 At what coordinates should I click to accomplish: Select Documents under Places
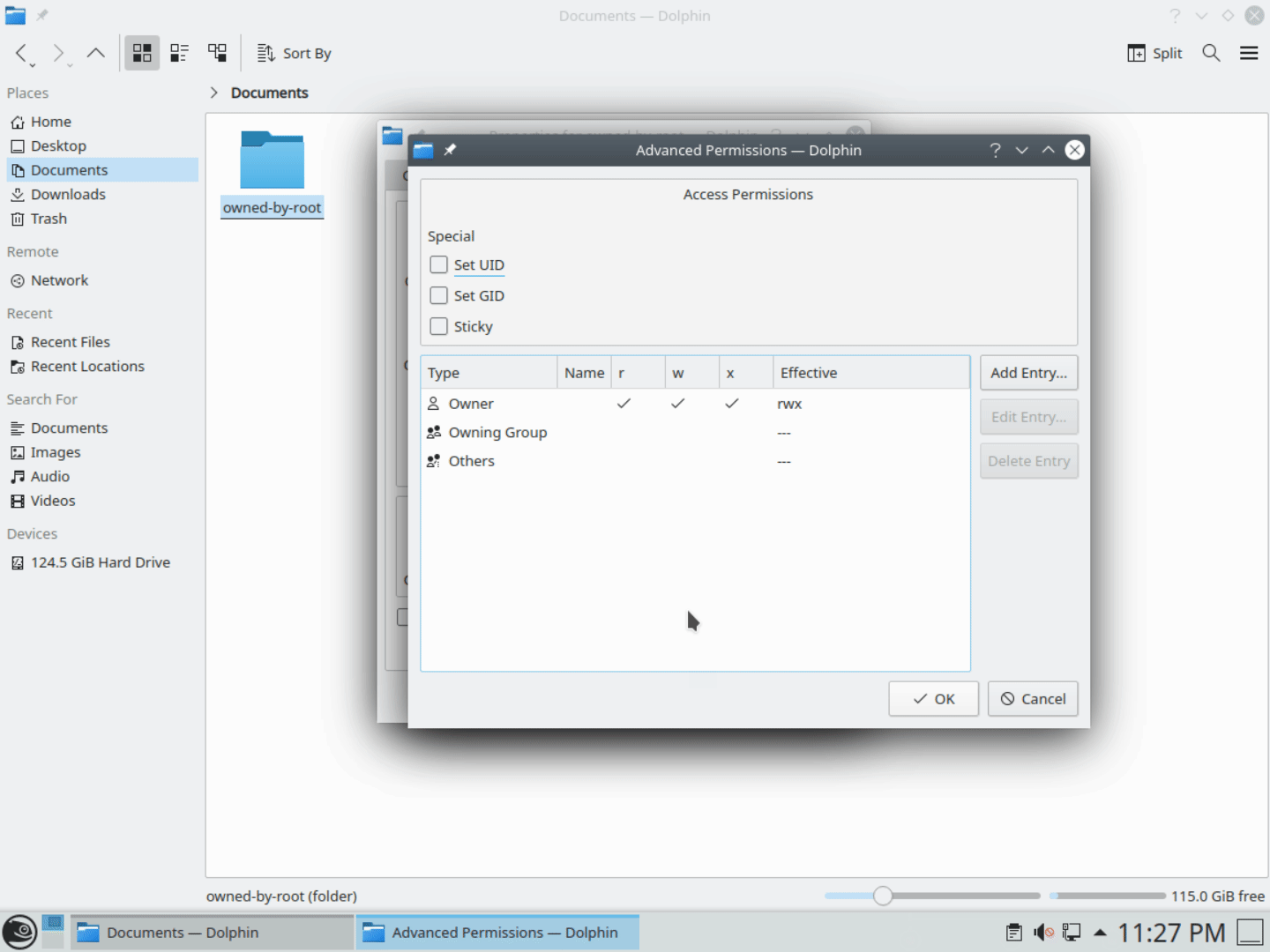pyautogui.click(x=102, y=170)
